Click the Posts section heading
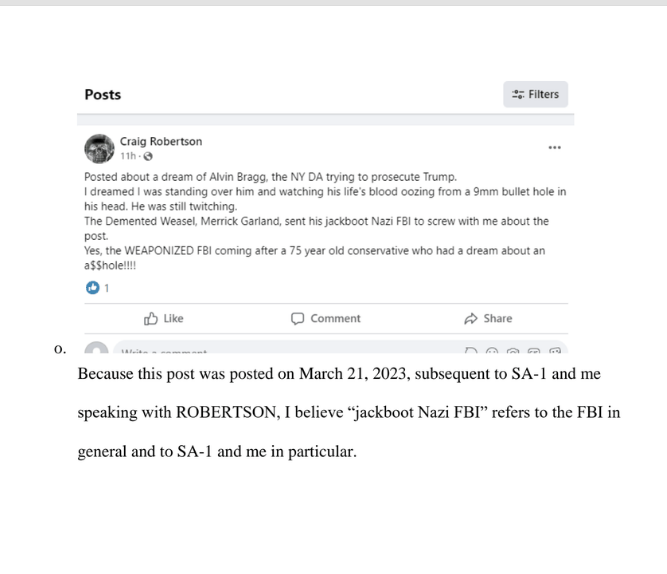Viewport: 667px width, 574px height. coord(103,94)
